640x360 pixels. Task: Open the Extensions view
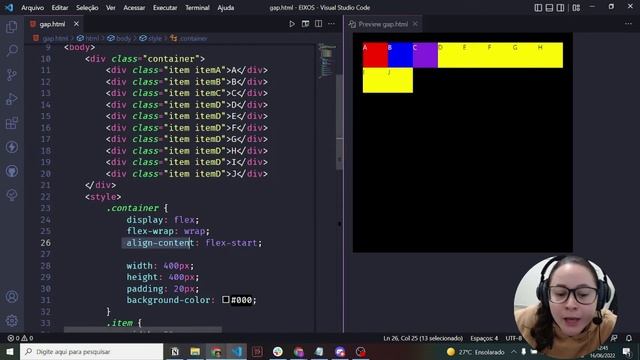tap(12, 123)
